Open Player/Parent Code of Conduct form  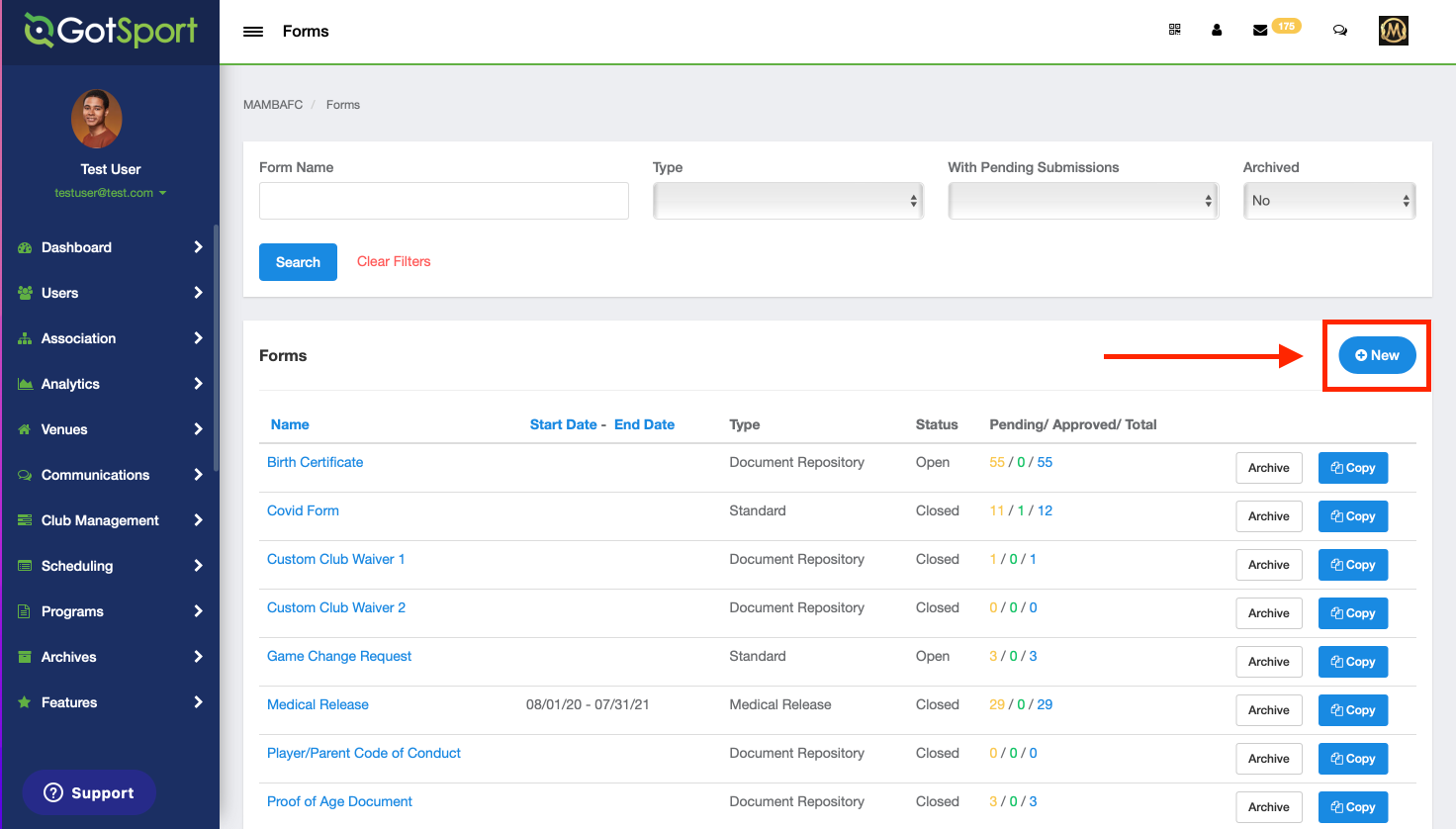[x=364, y=753]
